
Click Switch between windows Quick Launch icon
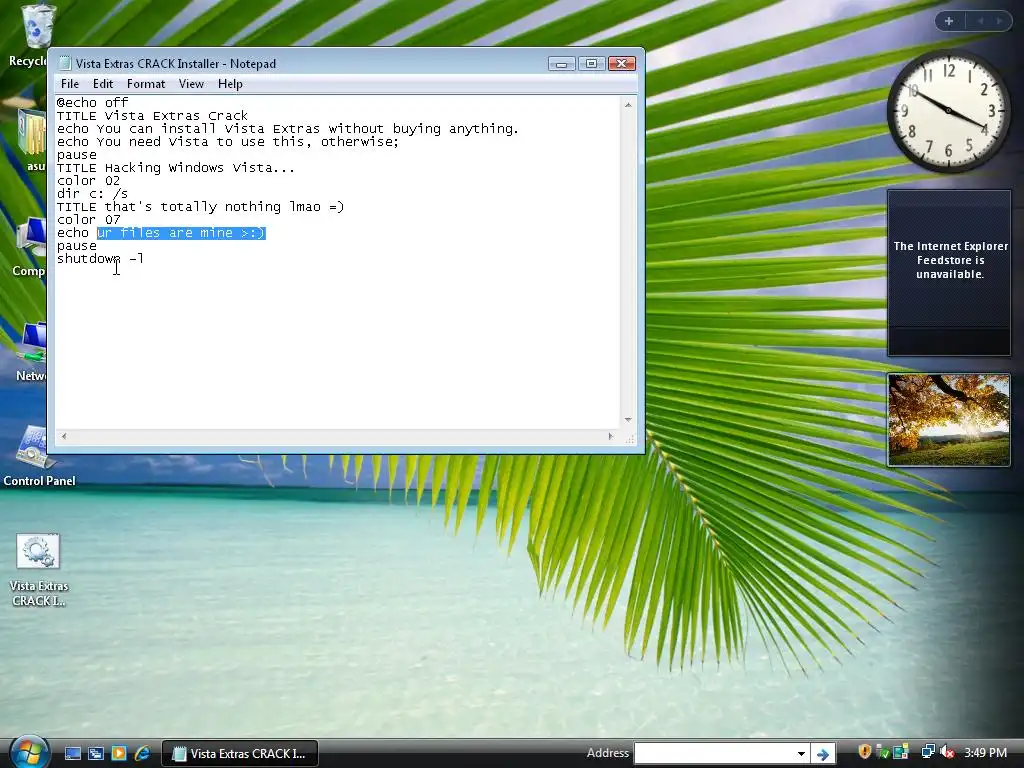click(95, 754)
